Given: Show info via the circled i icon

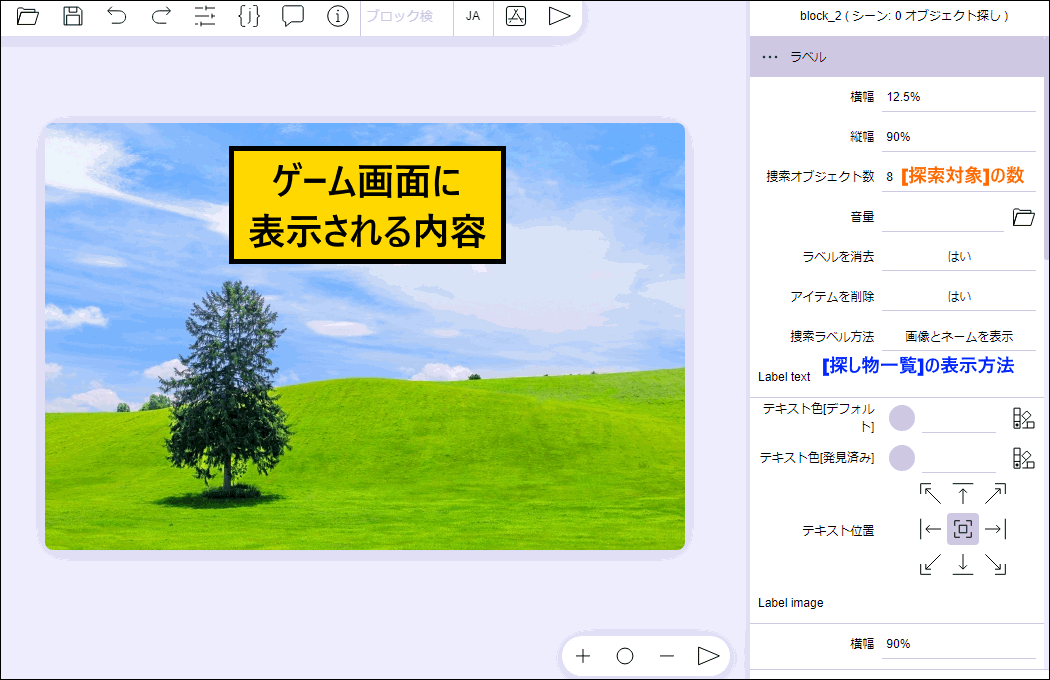Looking at the screenshot, I should point(338,16).
